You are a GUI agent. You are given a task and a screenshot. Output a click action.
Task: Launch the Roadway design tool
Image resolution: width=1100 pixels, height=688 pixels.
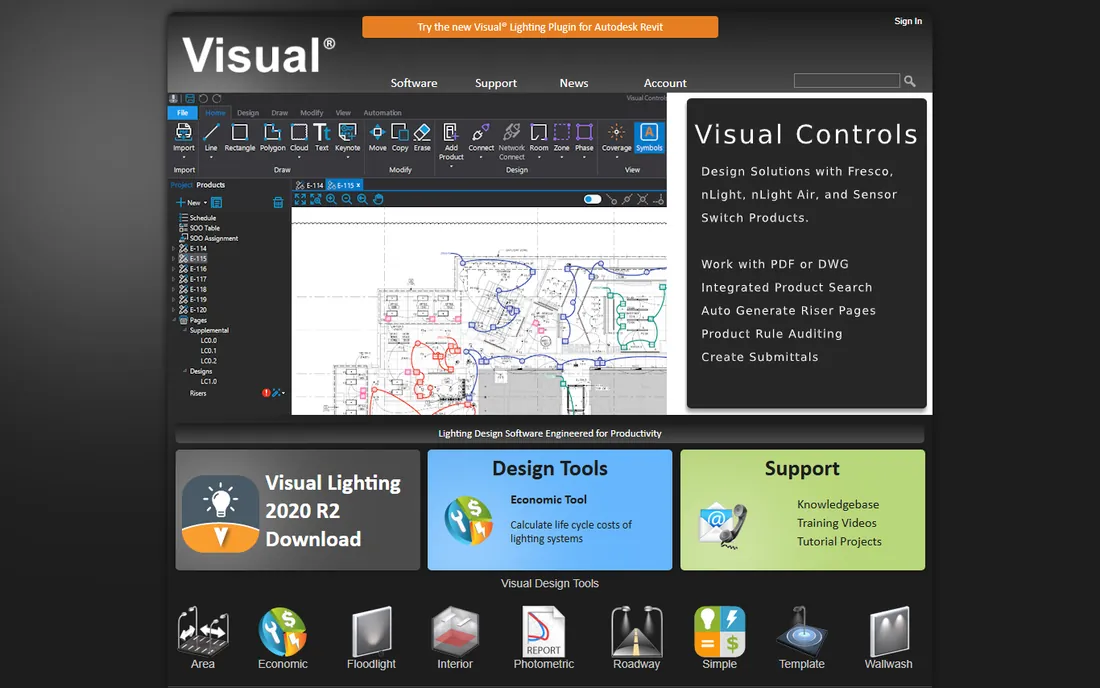tap(636, 631)
